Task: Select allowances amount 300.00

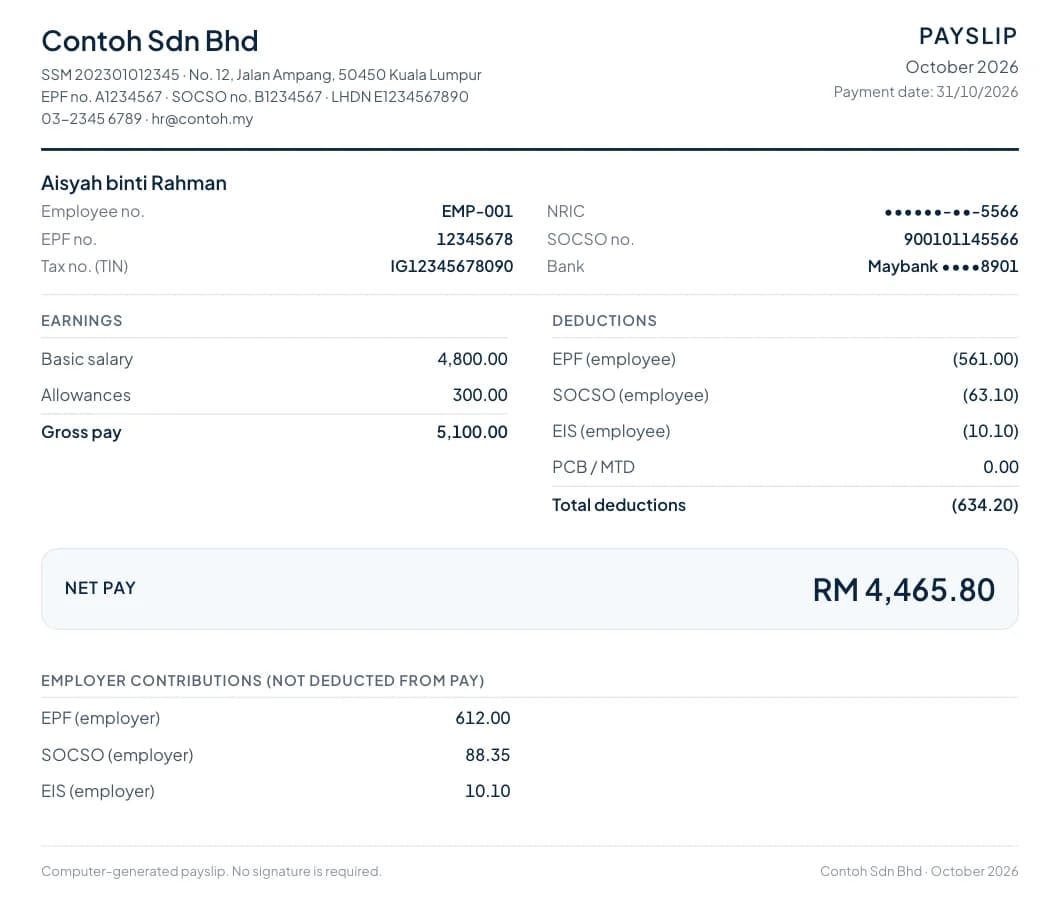Action: tap(480, 395)
